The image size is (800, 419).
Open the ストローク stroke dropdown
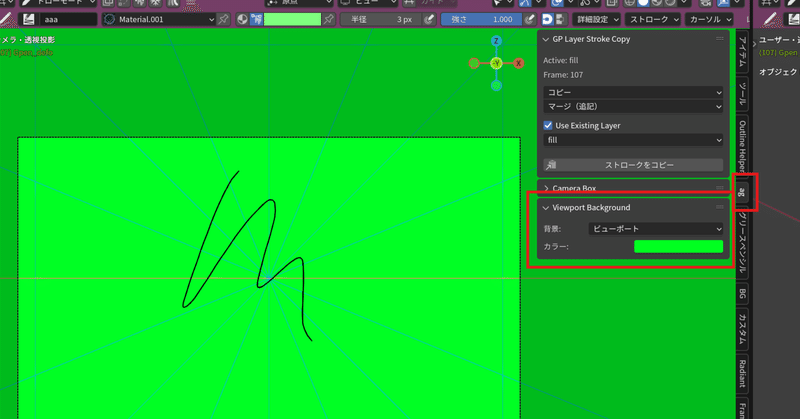[653, 19]
